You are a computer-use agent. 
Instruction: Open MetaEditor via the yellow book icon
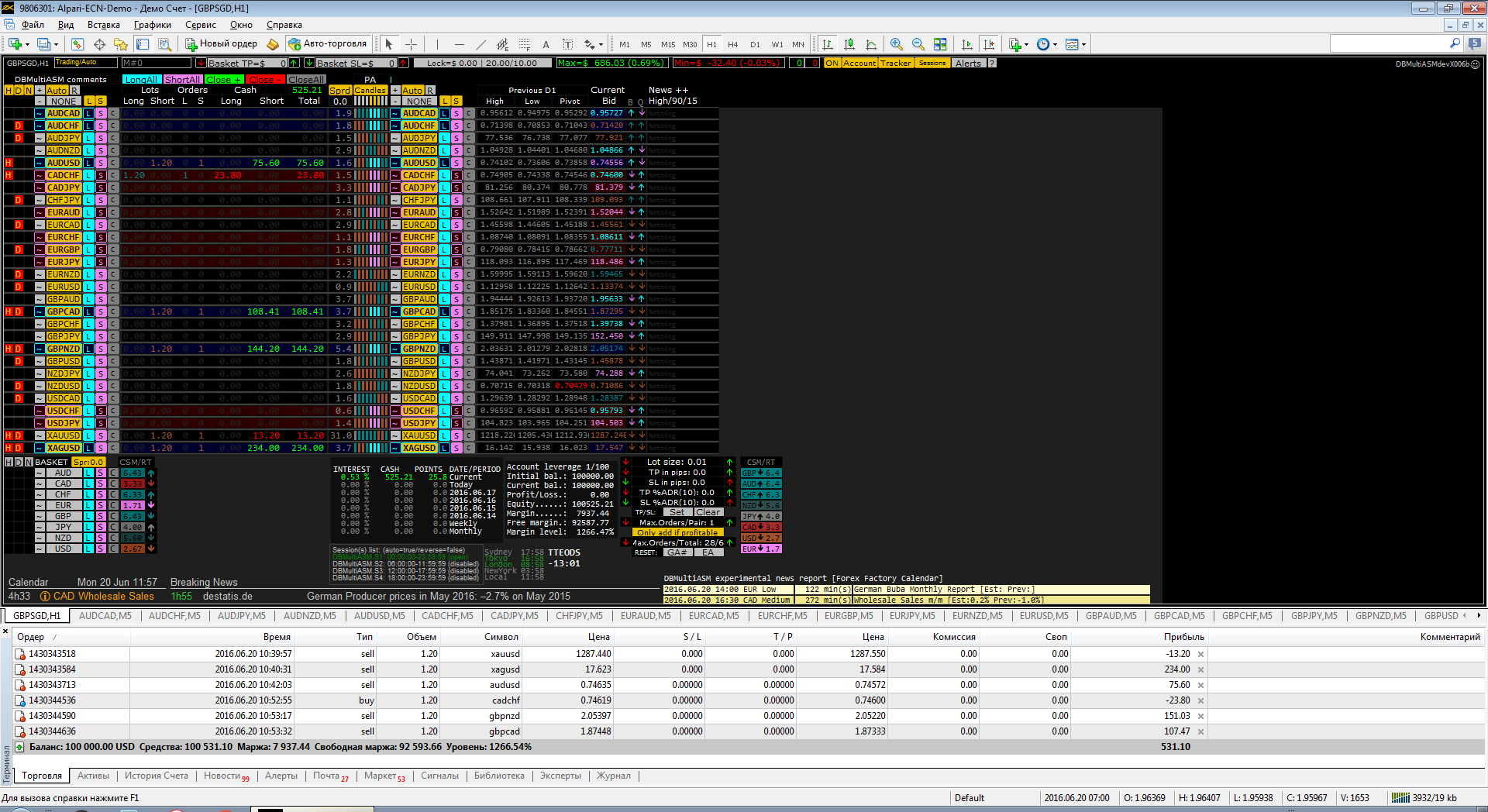(x=273, y=44)
